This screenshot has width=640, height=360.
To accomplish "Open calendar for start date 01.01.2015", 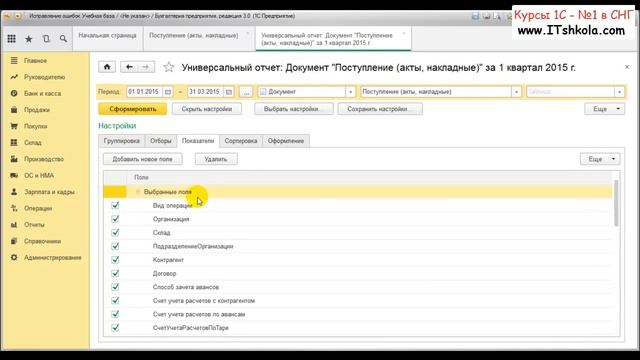I will click(168, 92).
